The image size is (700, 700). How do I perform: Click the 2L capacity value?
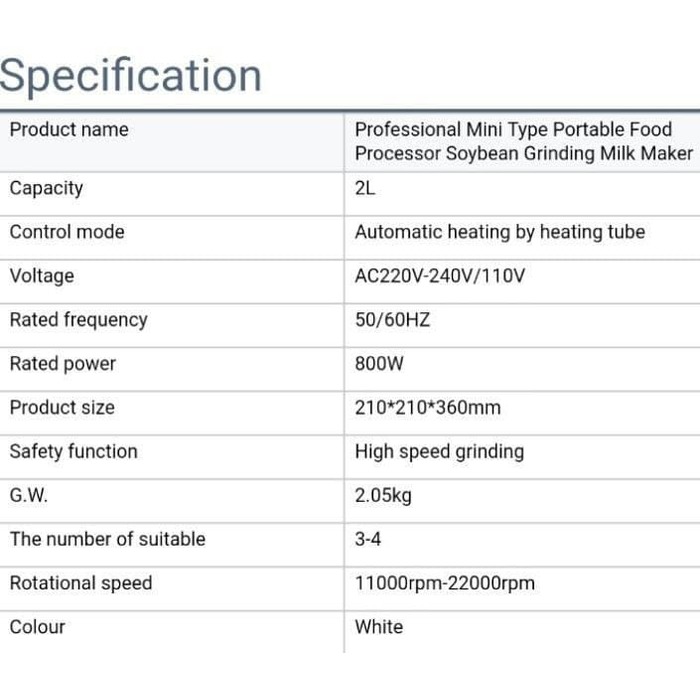point(365,188)
